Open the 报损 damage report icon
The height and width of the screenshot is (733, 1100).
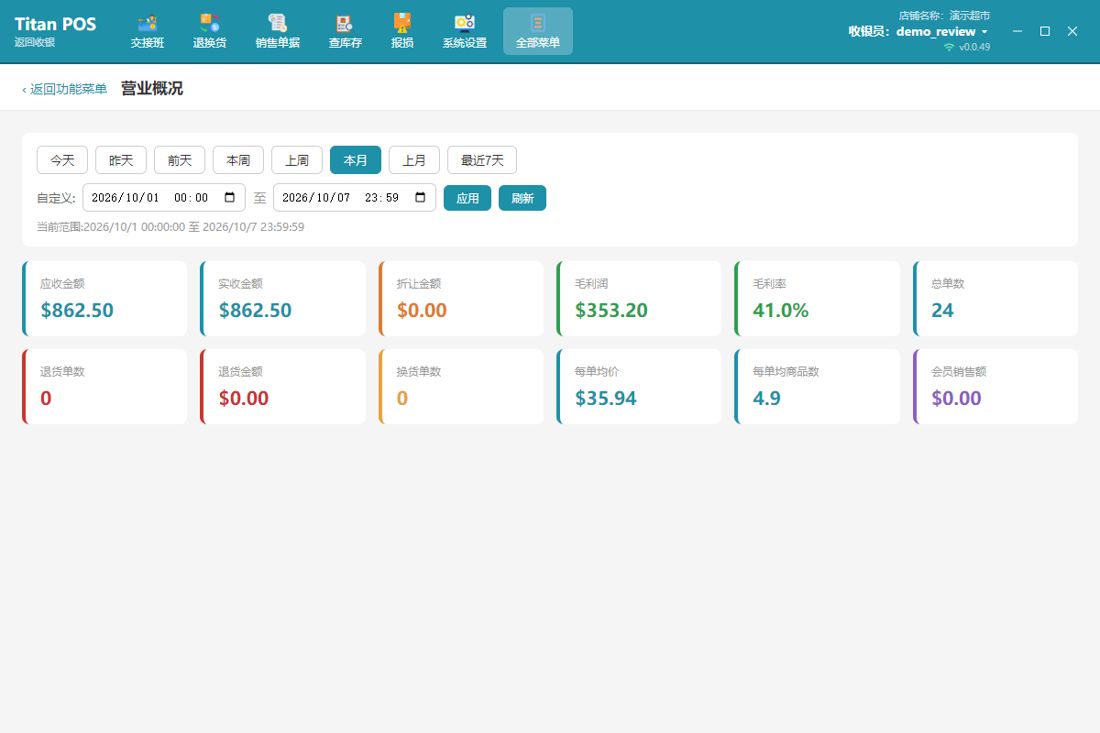click(x=402, y=32)
